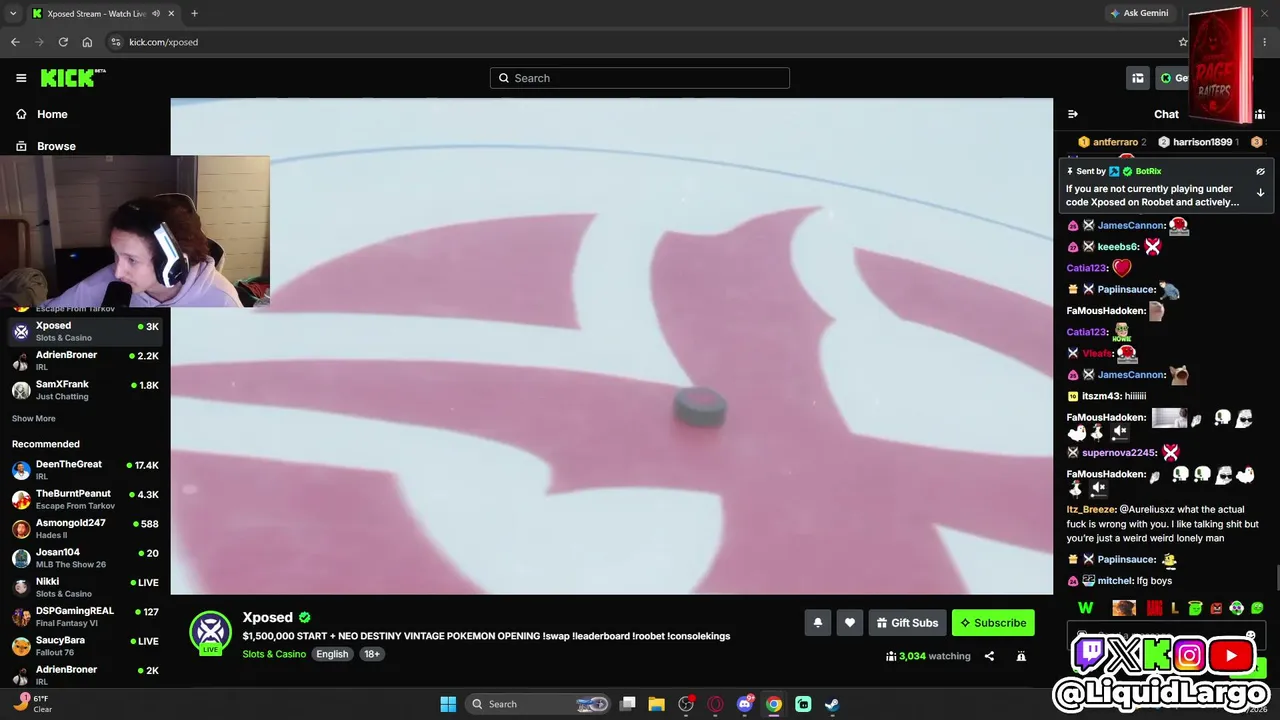Click the 18+ tag under stream title
1280x720 pixels.
pyautogui.click(x=372, y=654)
